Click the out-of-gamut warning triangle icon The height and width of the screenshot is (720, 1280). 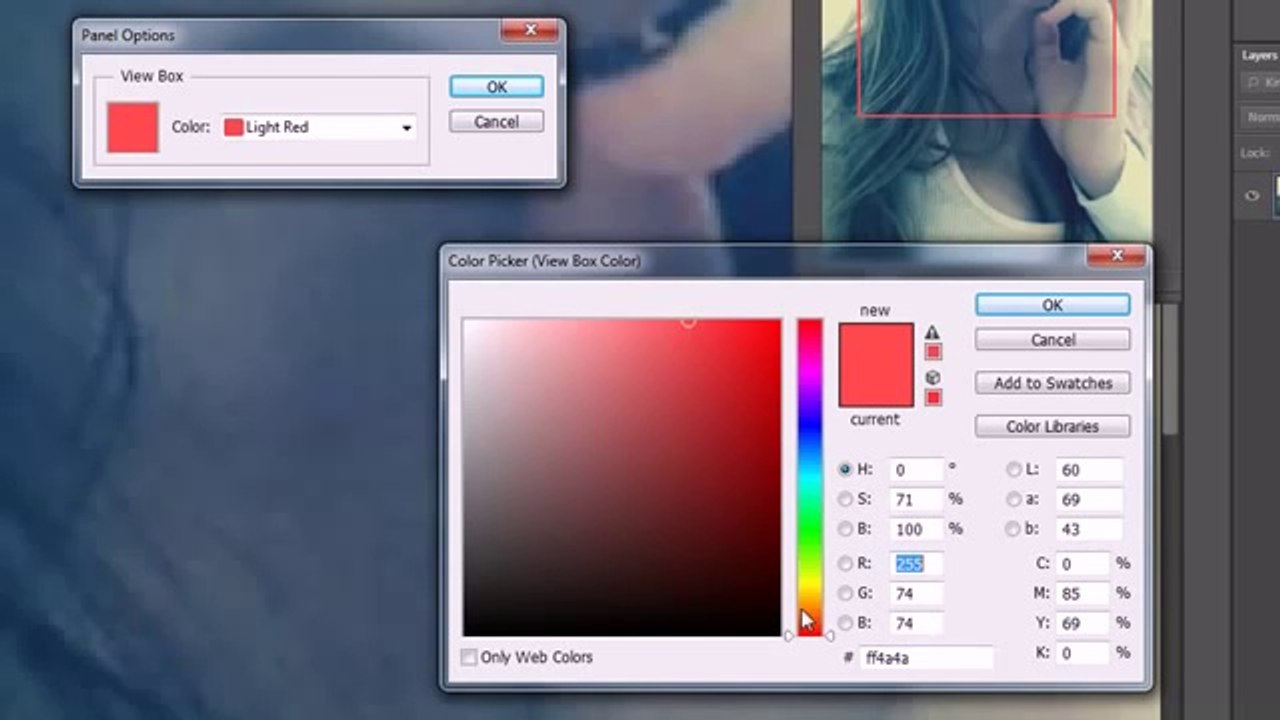[x=932, y=332]
